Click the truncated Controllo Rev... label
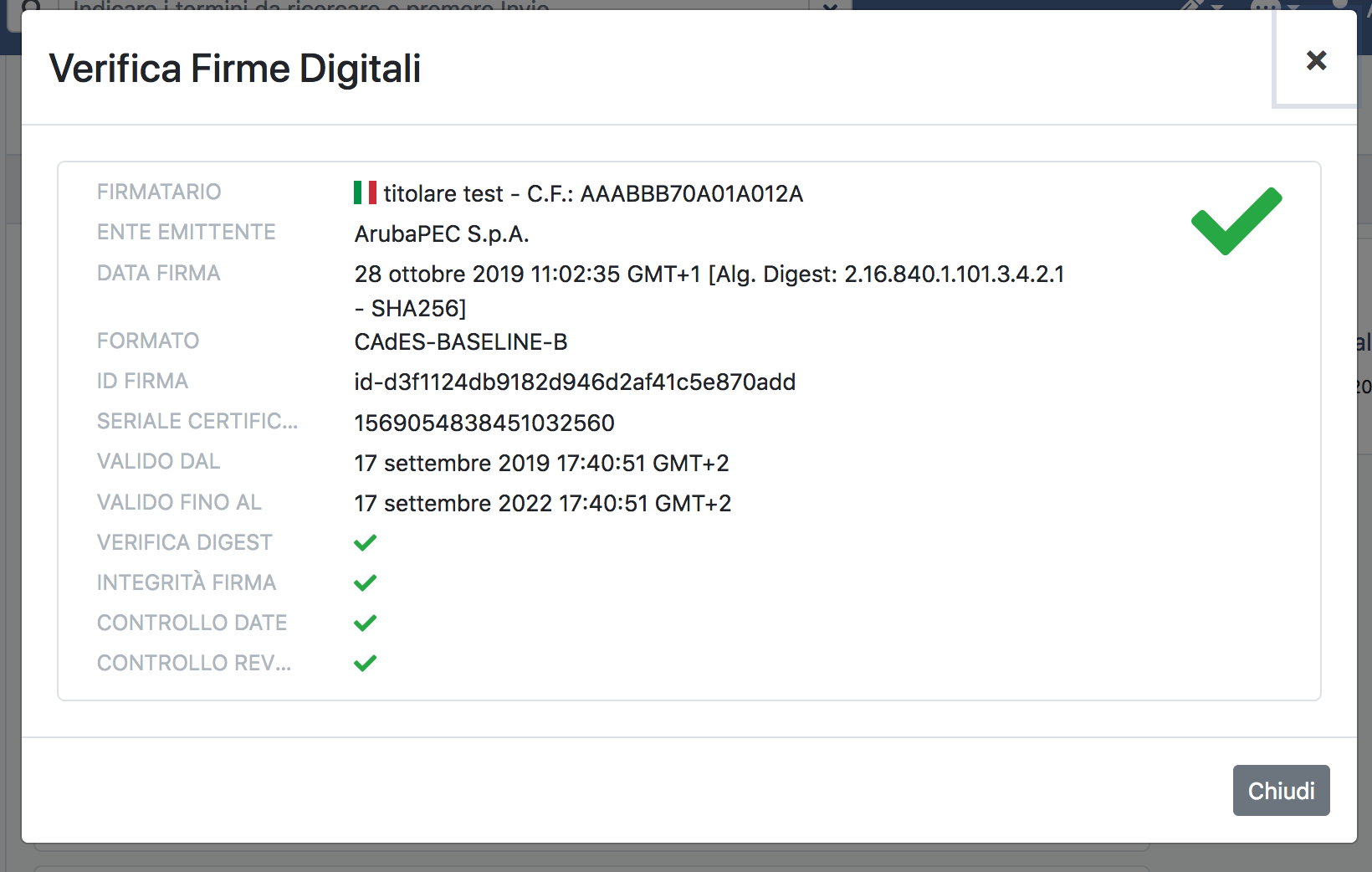This screenshot has height=872, width=1372. (x=194, y=663)
